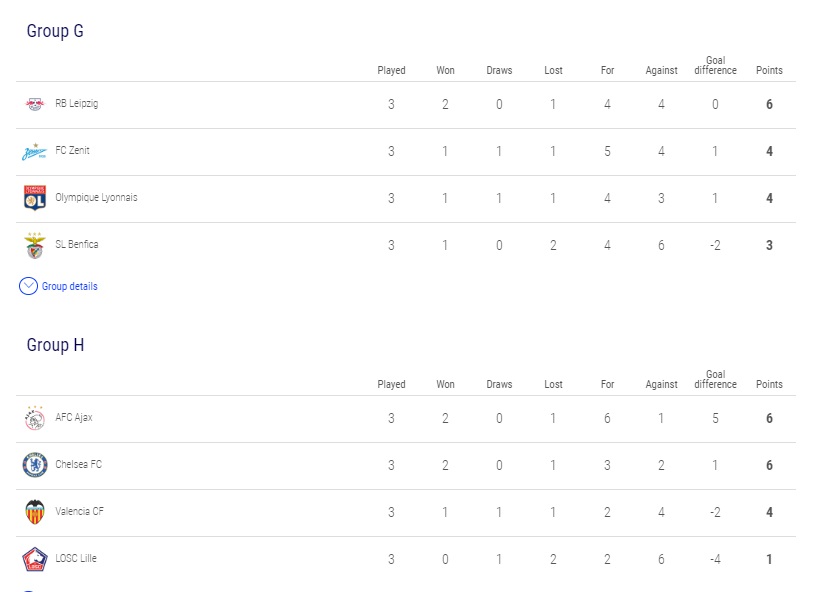Open the Group details link text

coord(70,286)
